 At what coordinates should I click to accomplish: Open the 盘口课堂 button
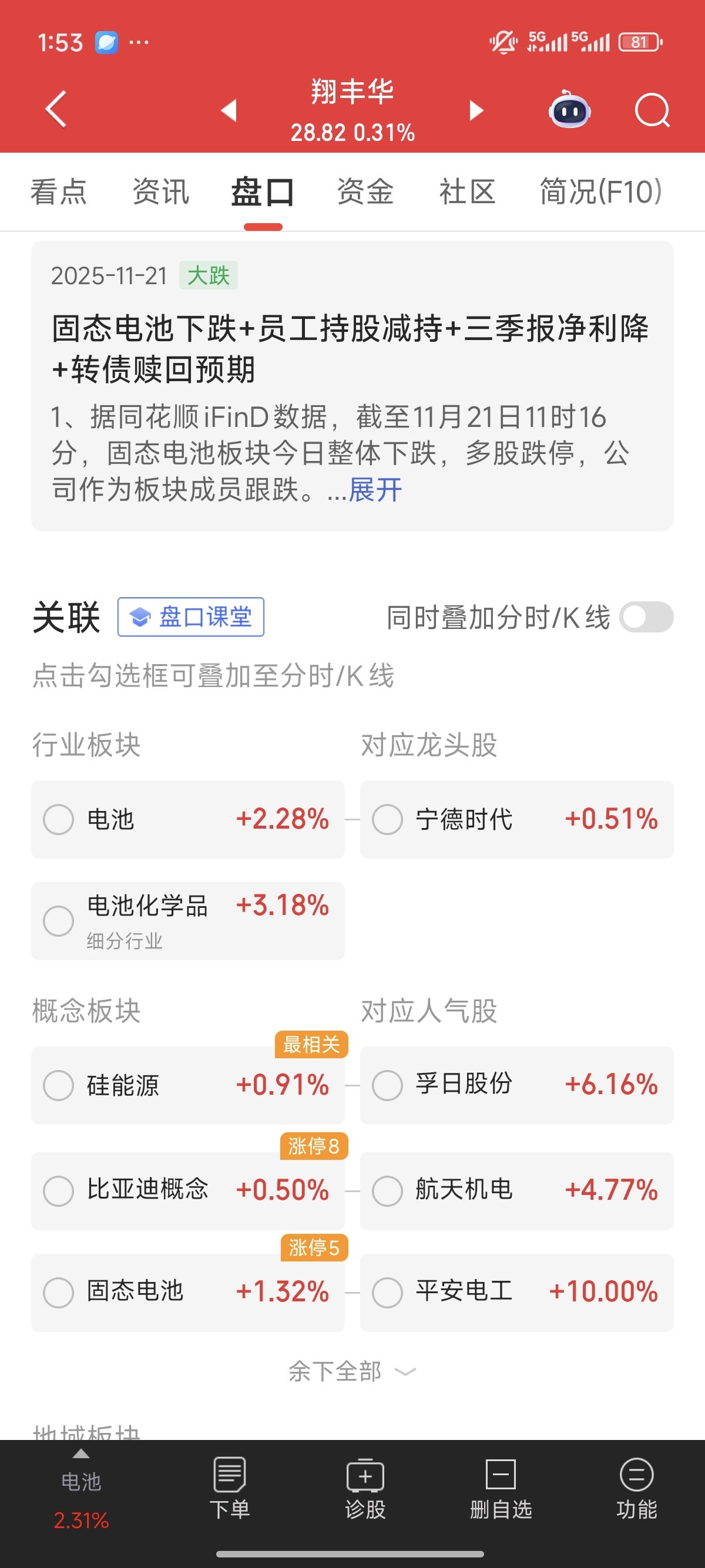point(190,617)
